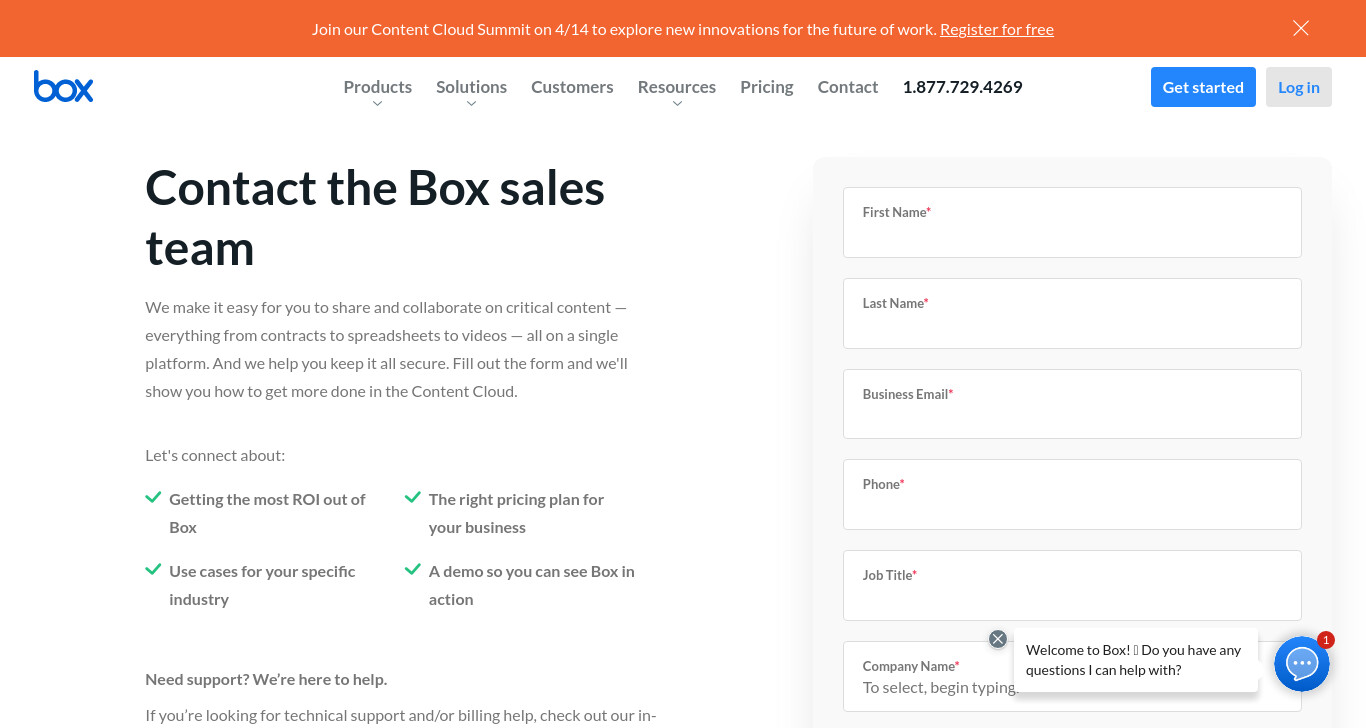Click checkmark beside 'A demo so you can see Box'

tap(412, 569)
